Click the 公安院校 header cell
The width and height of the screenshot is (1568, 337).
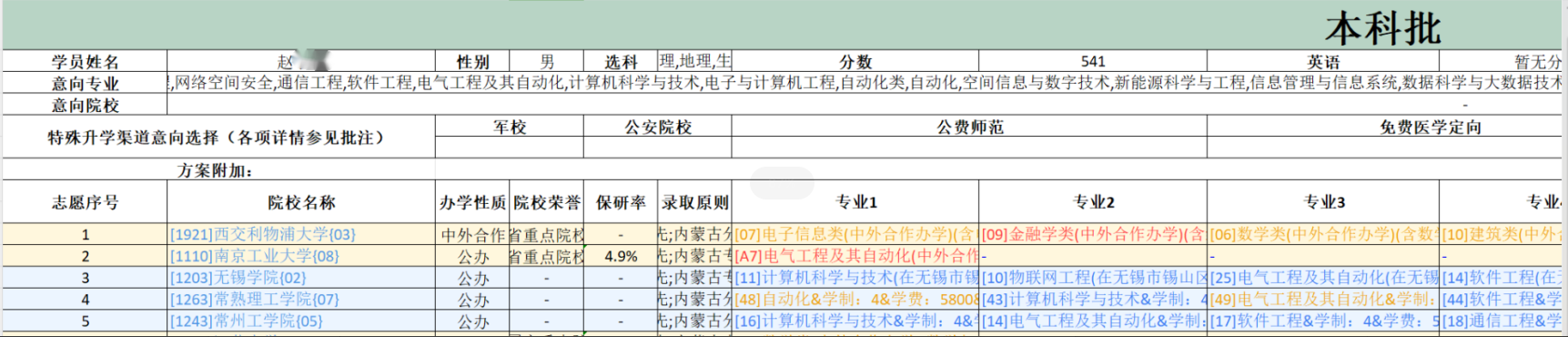click(658, 127)
